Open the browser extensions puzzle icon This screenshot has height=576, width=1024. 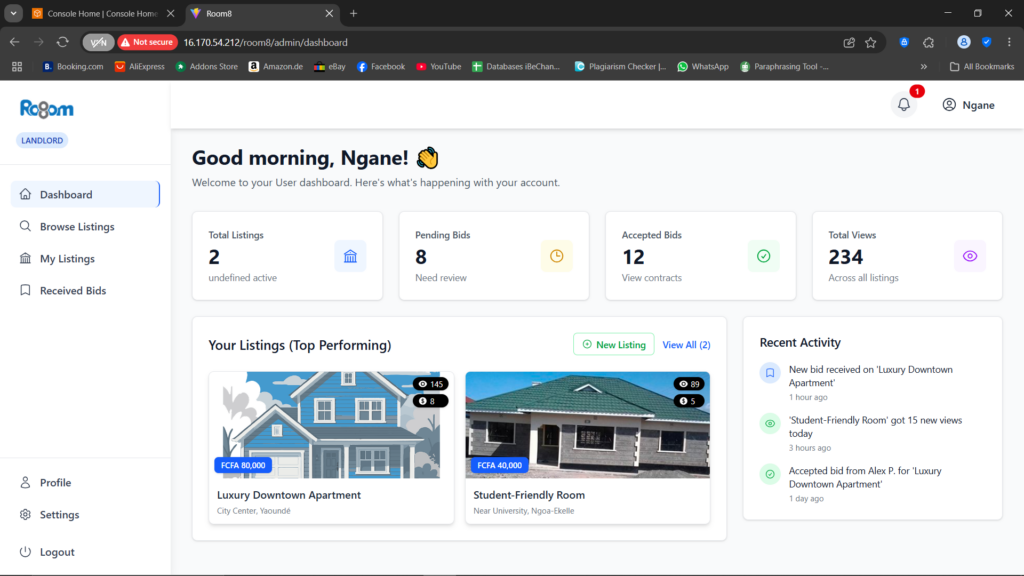coord(929,42)
